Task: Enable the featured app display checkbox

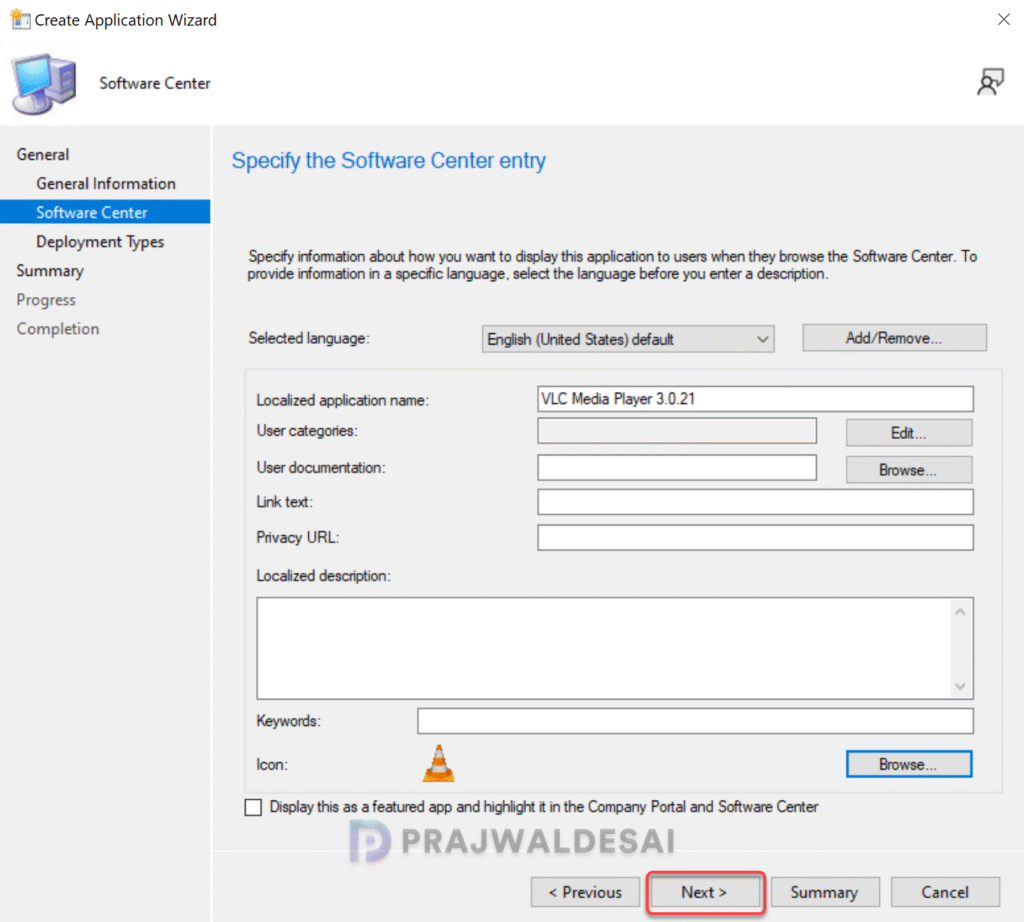Action: point(253,807)
